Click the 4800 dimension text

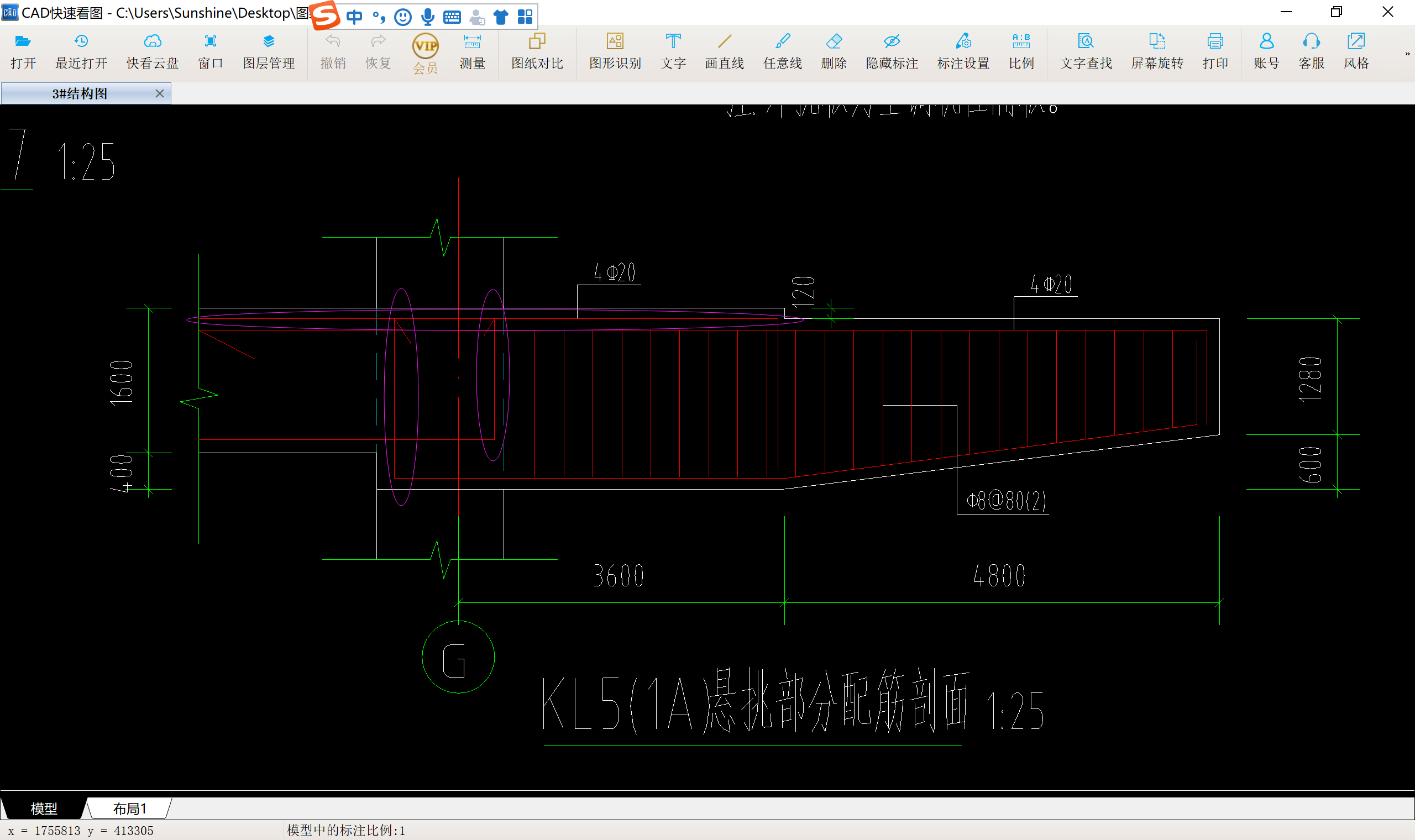999,576
